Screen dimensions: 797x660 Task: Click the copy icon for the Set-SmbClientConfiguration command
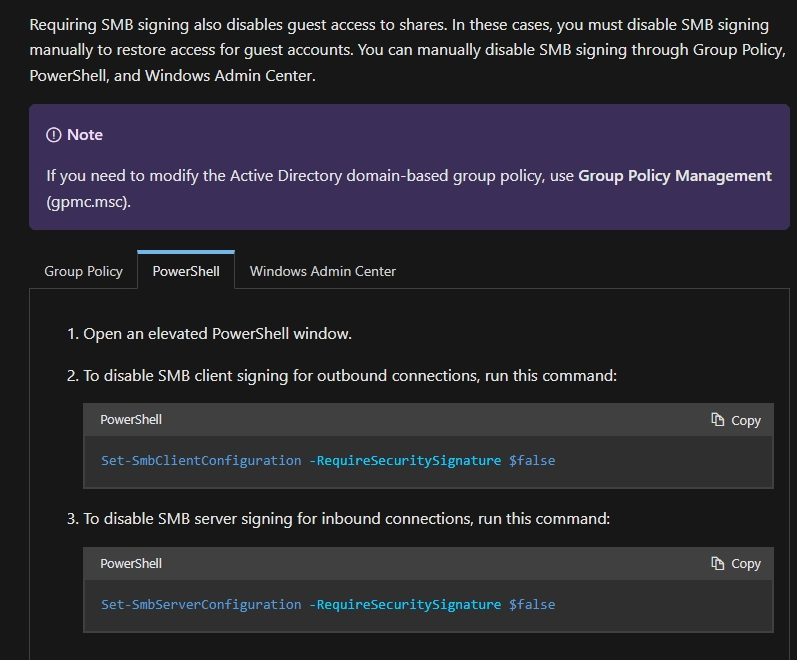(x=718, y=420)
